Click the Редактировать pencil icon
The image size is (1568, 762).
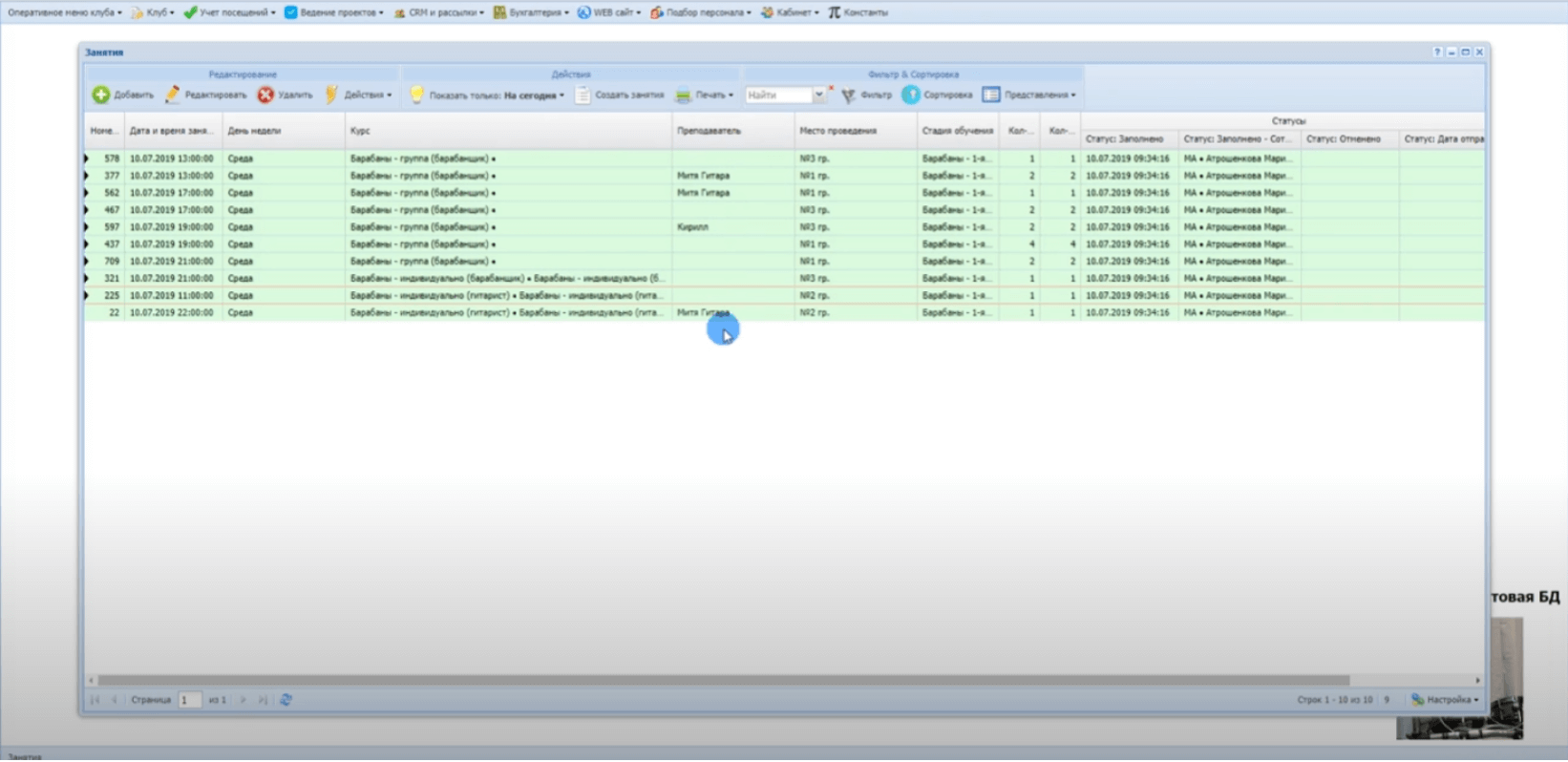pos(173,95)
